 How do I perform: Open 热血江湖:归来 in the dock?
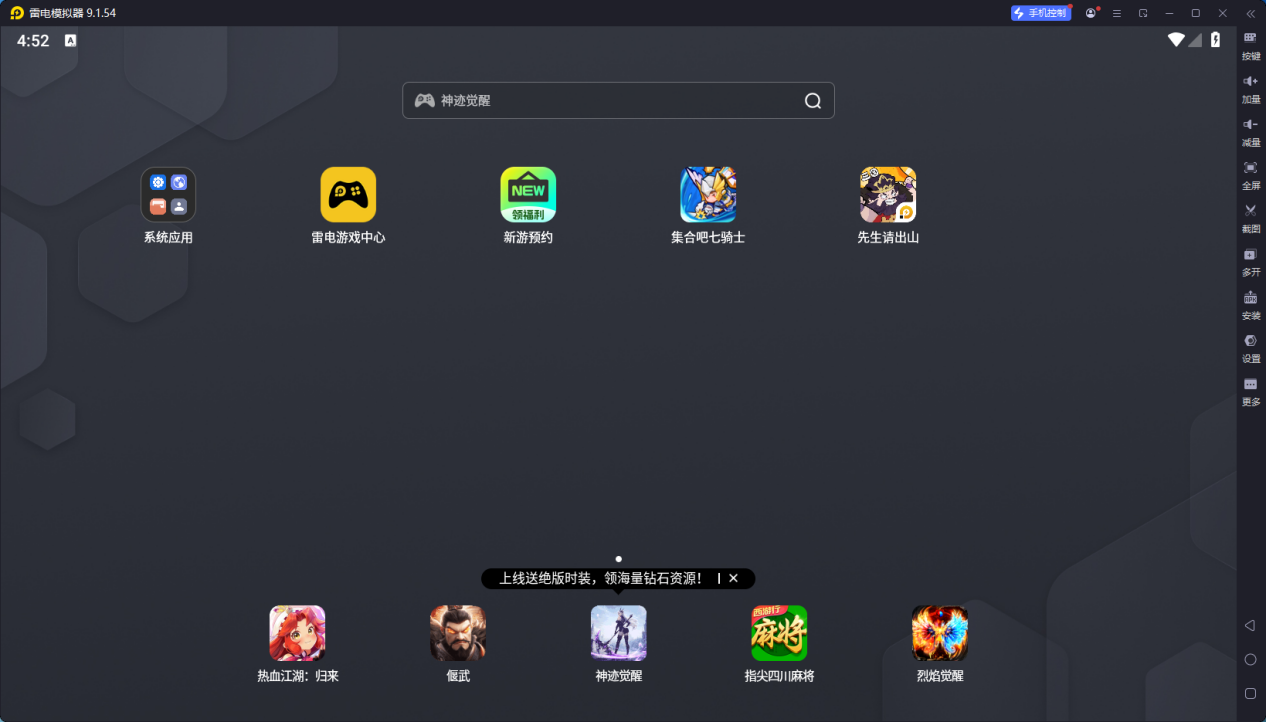coord(297,633)
